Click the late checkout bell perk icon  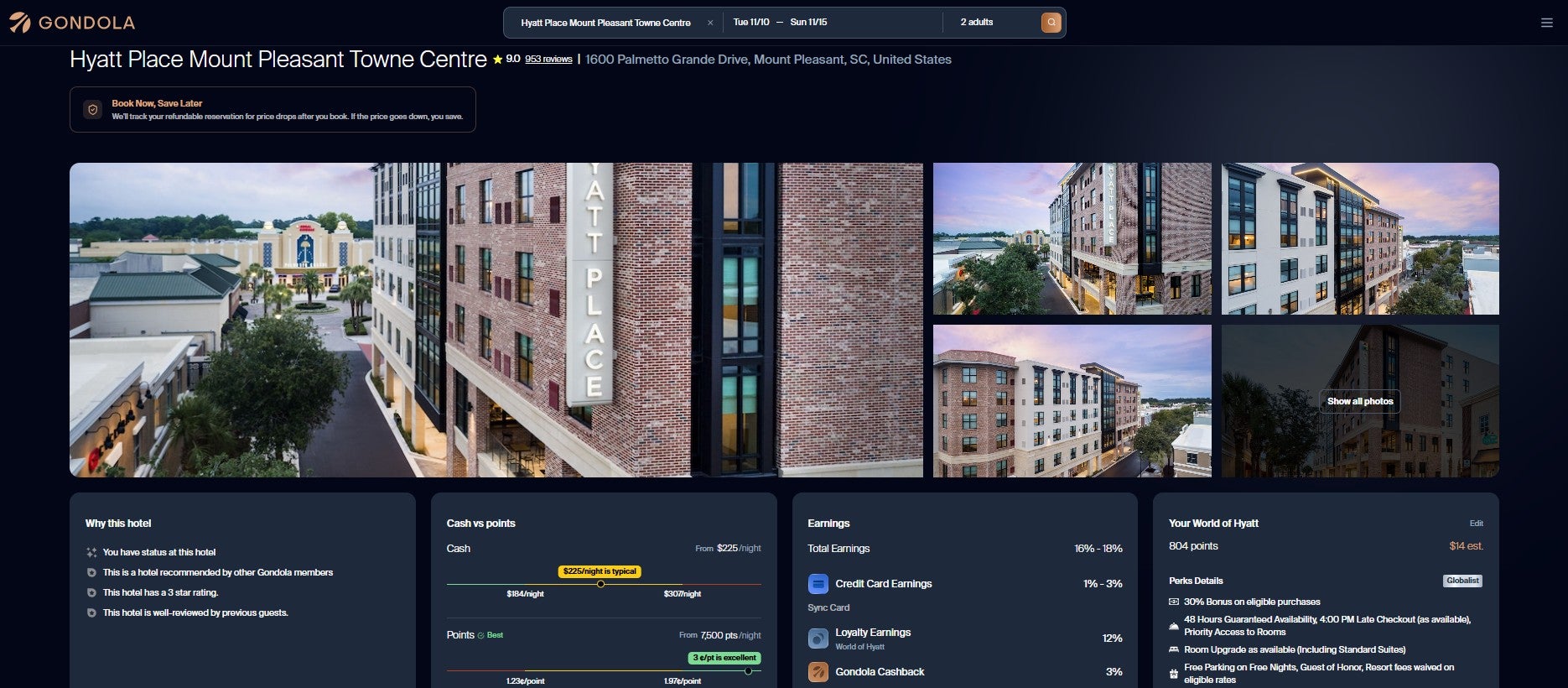coord(1174,626)
